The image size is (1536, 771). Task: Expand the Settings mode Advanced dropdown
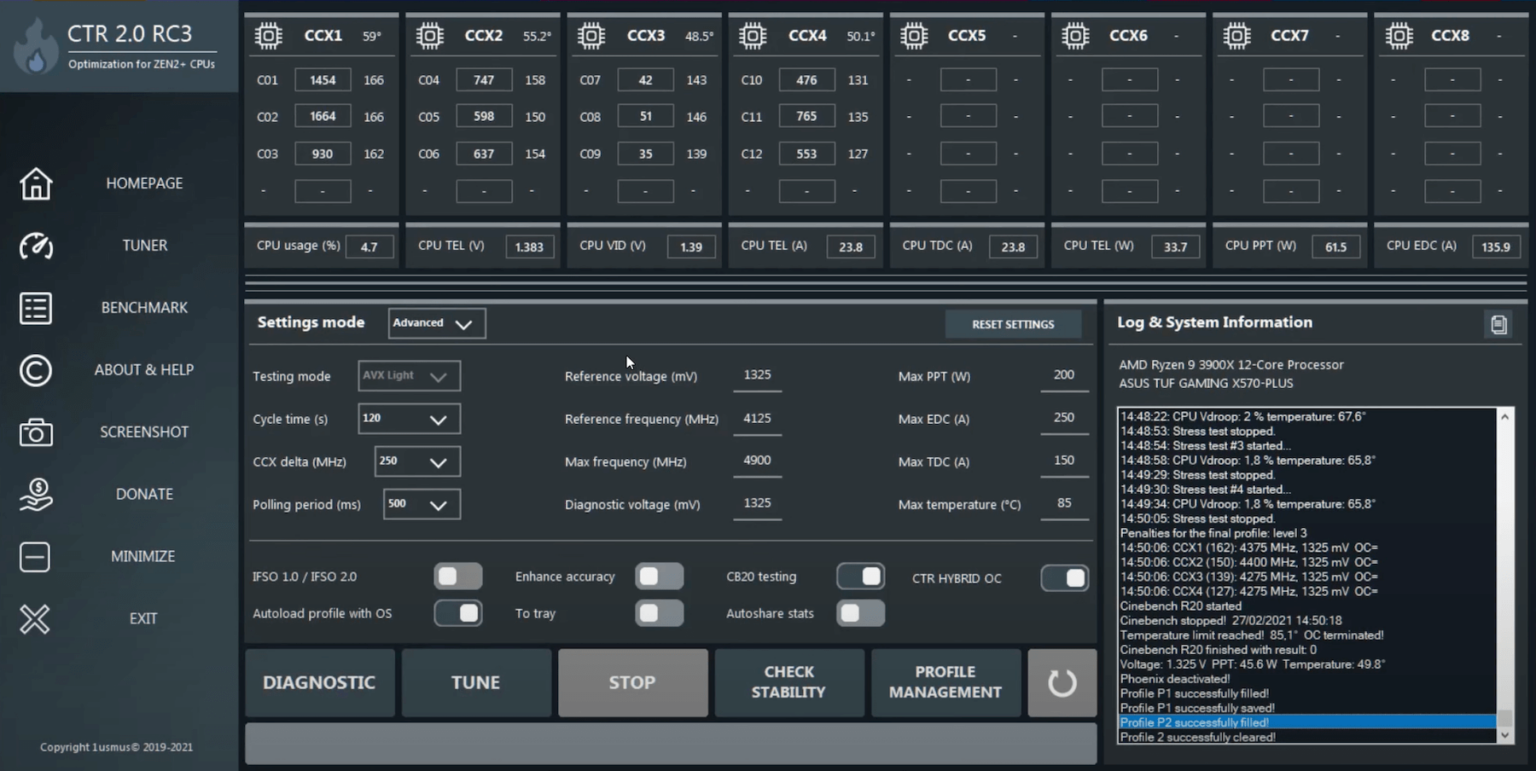[437, 323]
